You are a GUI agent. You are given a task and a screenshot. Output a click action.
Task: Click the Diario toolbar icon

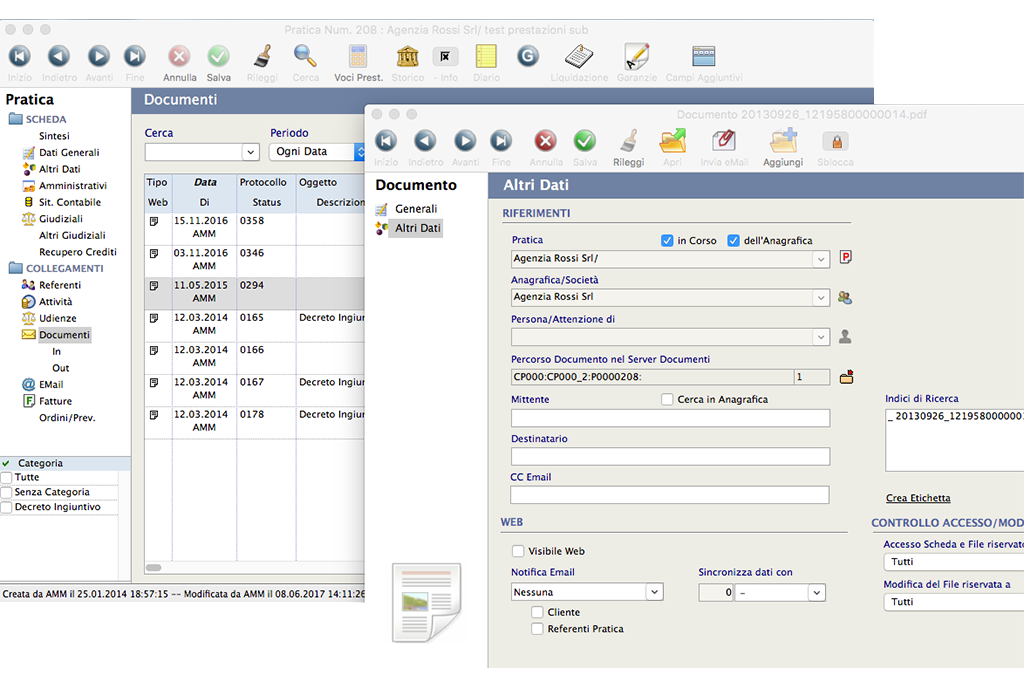[x=486, y=55]
